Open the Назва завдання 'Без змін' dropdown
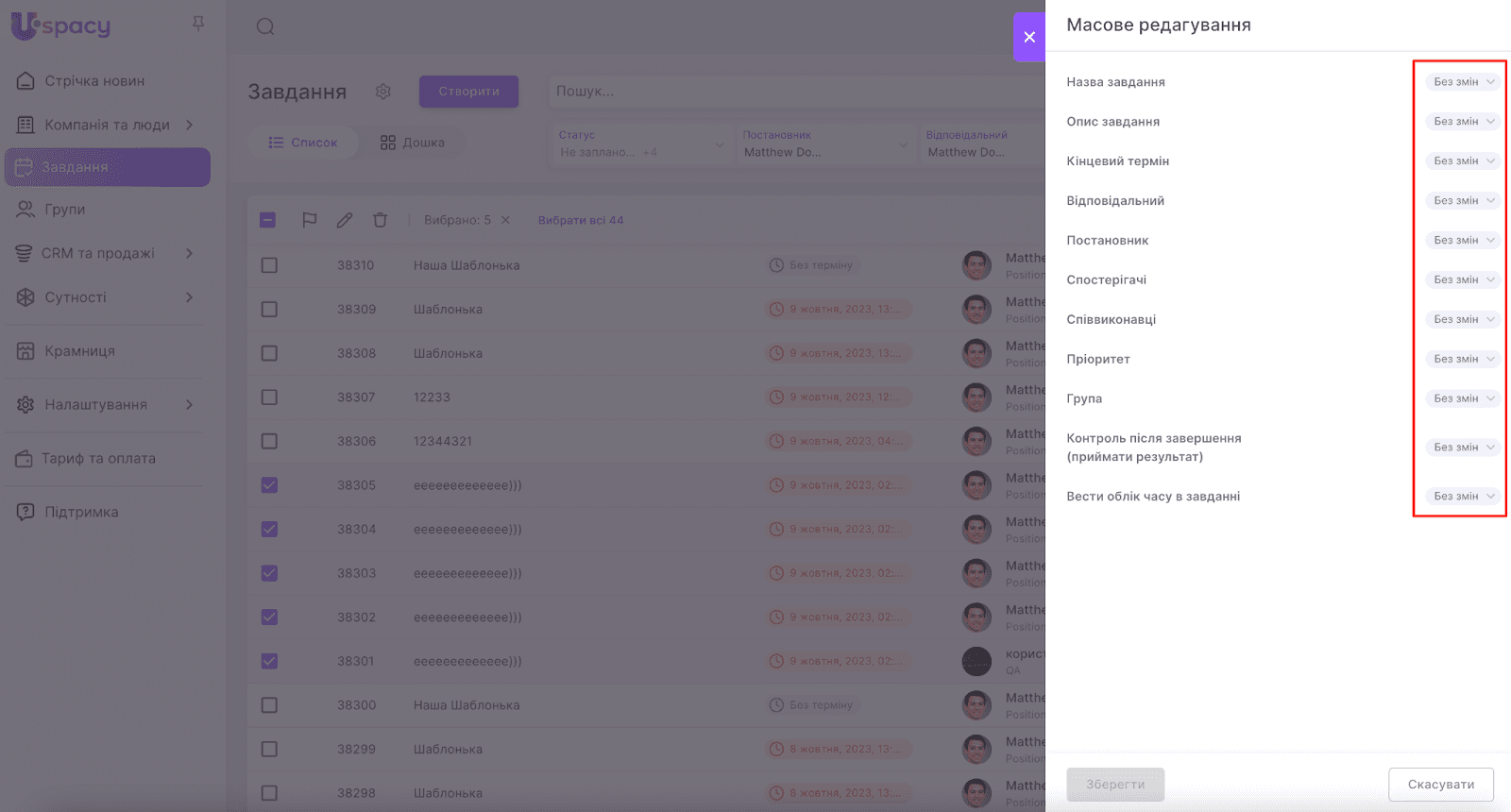The height and width of the screenshot is (812, 1511). tap(1463, 82)
